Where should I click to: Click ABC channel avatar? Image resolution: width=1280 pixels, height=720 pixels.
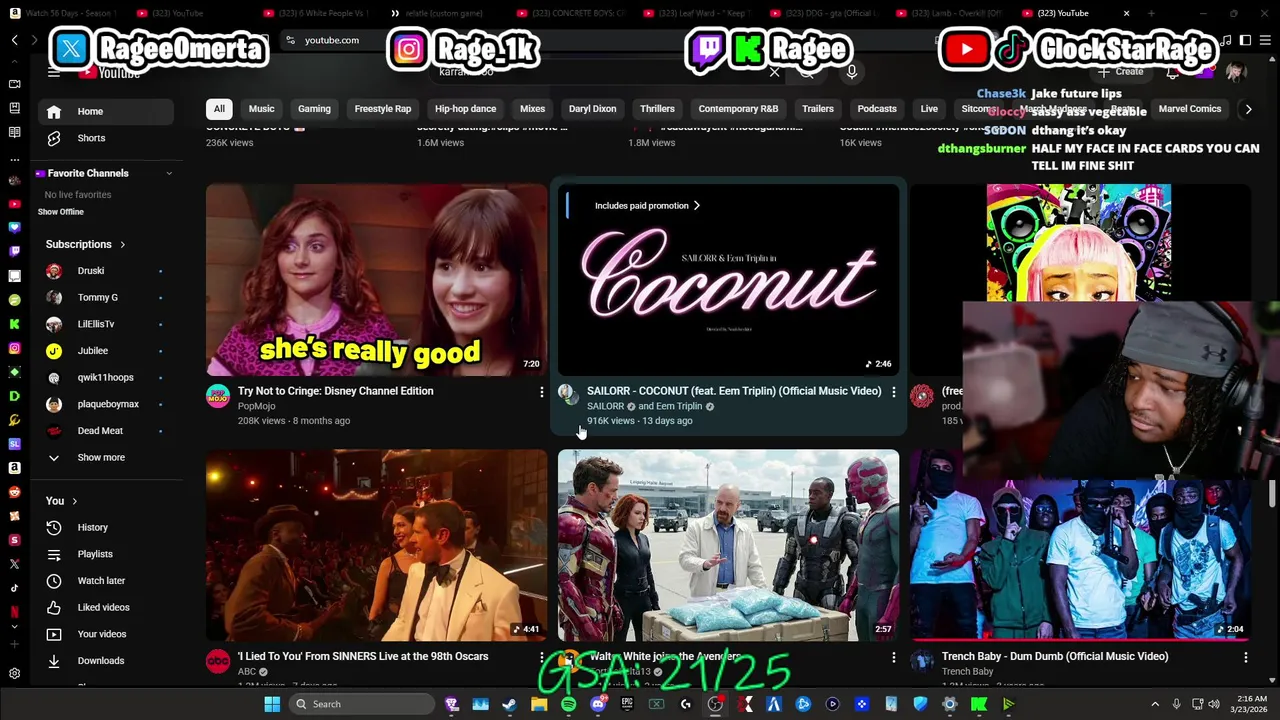[x=218, y=662]
